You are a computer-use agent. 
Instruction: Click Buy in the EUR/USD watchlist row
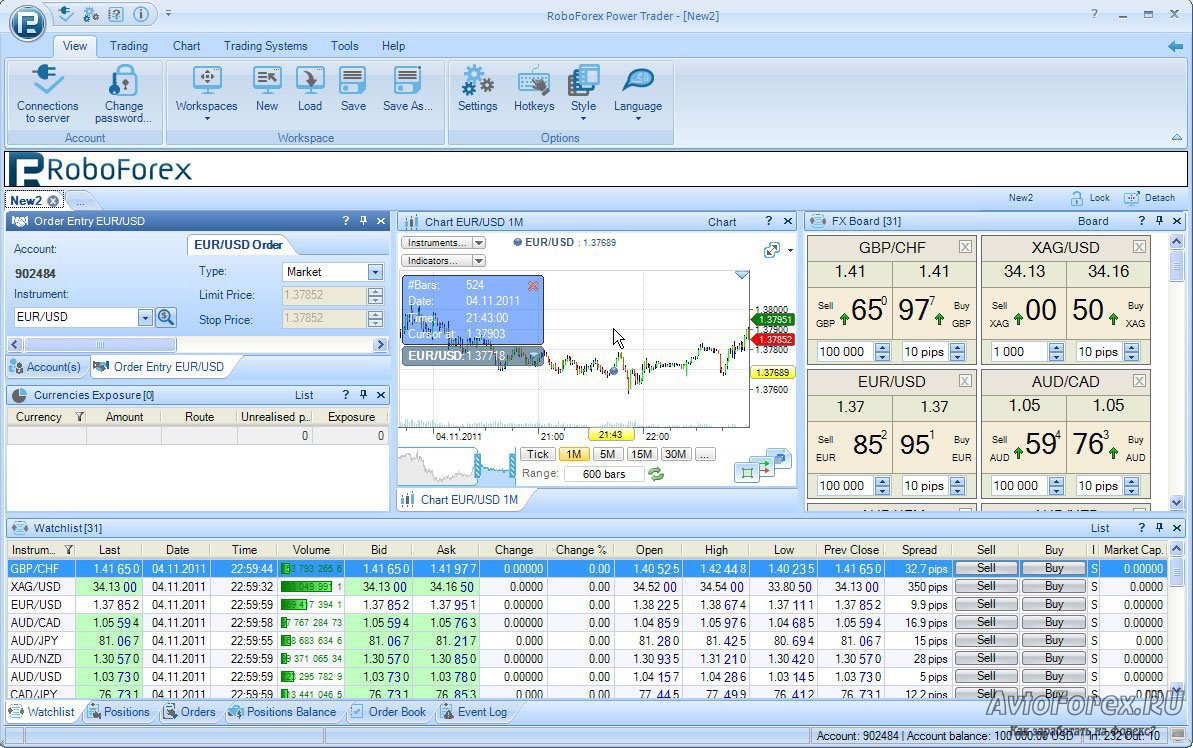1054,605
